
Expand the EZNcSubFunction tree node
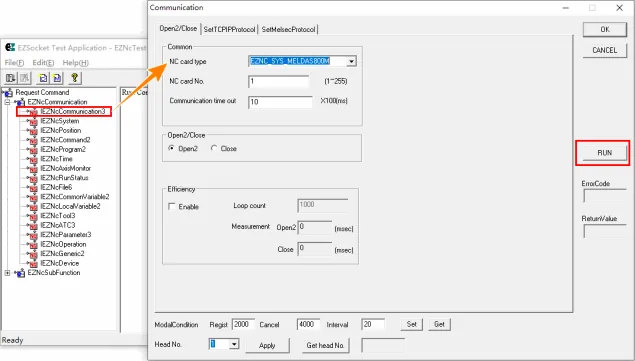tap(7, 273)
